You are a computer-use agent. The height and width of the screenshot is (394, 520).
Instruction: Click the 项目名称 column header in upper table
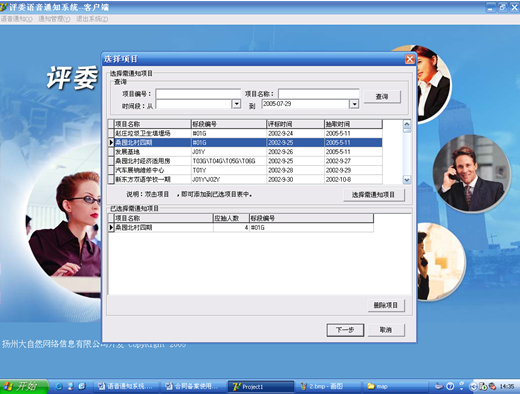[x=153, y=124]
